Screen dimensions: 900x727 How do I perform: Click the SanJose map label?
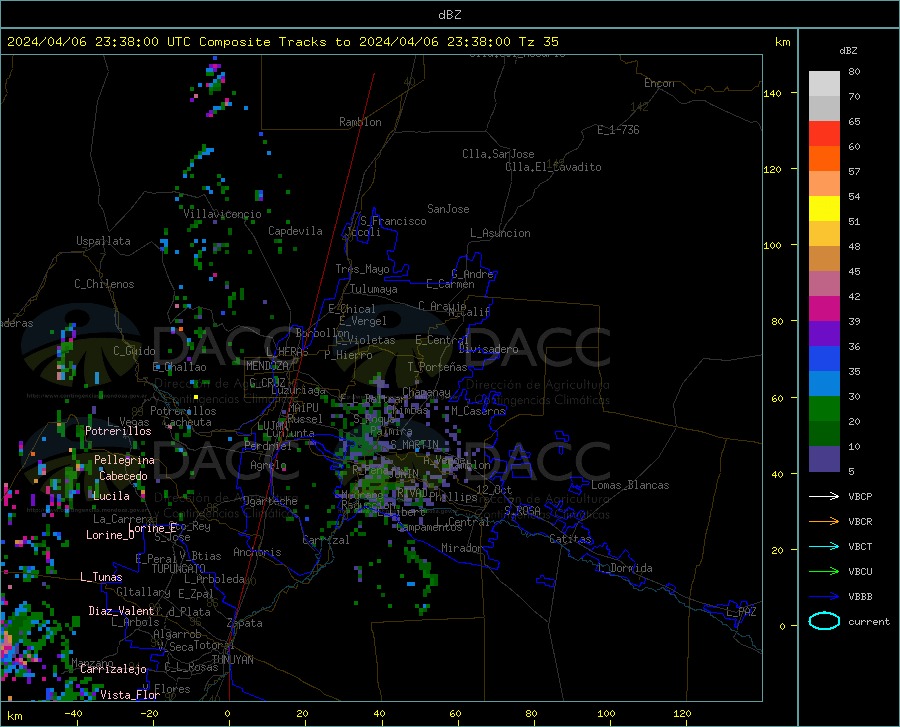pyautogui.click(x=448, y=209)
